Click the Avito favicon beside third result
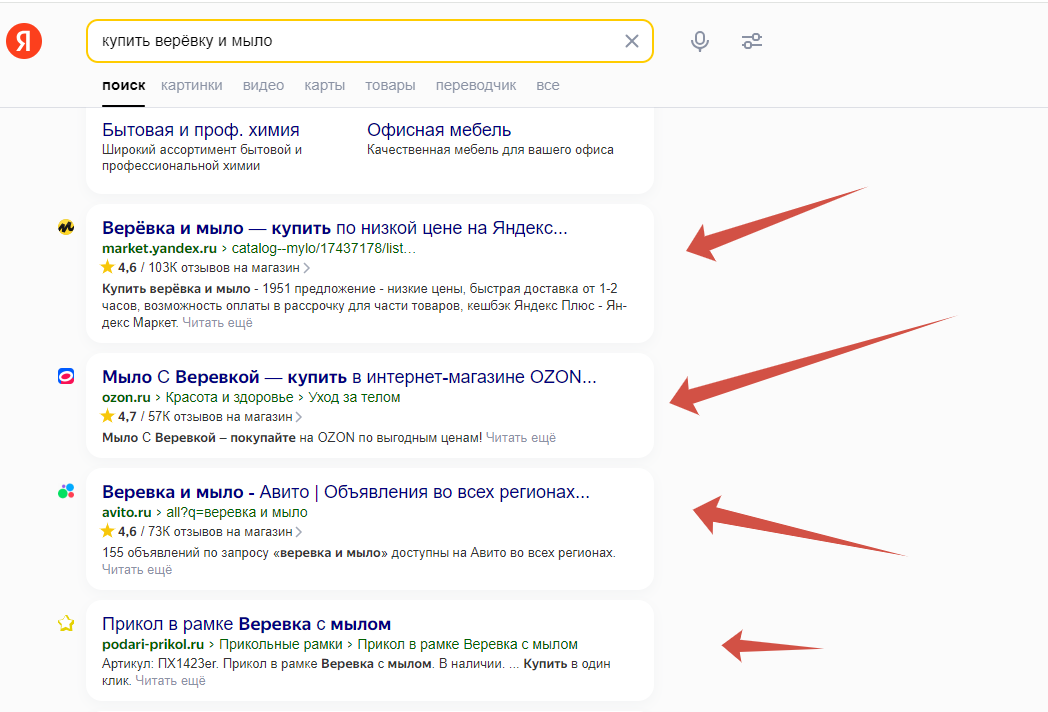This screenshot has width=1048, height=712. 66,491
